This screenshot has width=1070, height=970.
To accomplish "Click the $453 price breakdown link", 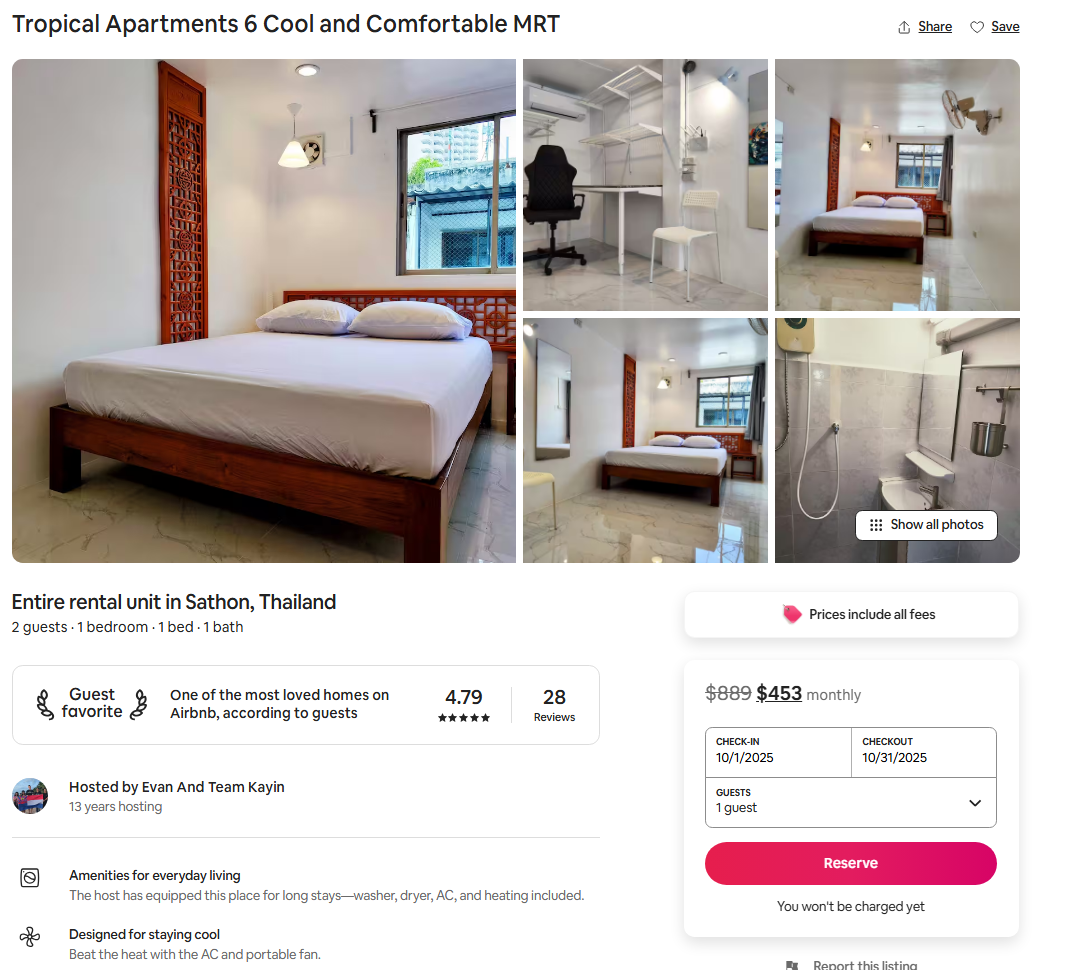I will click(x=779, y=694).
